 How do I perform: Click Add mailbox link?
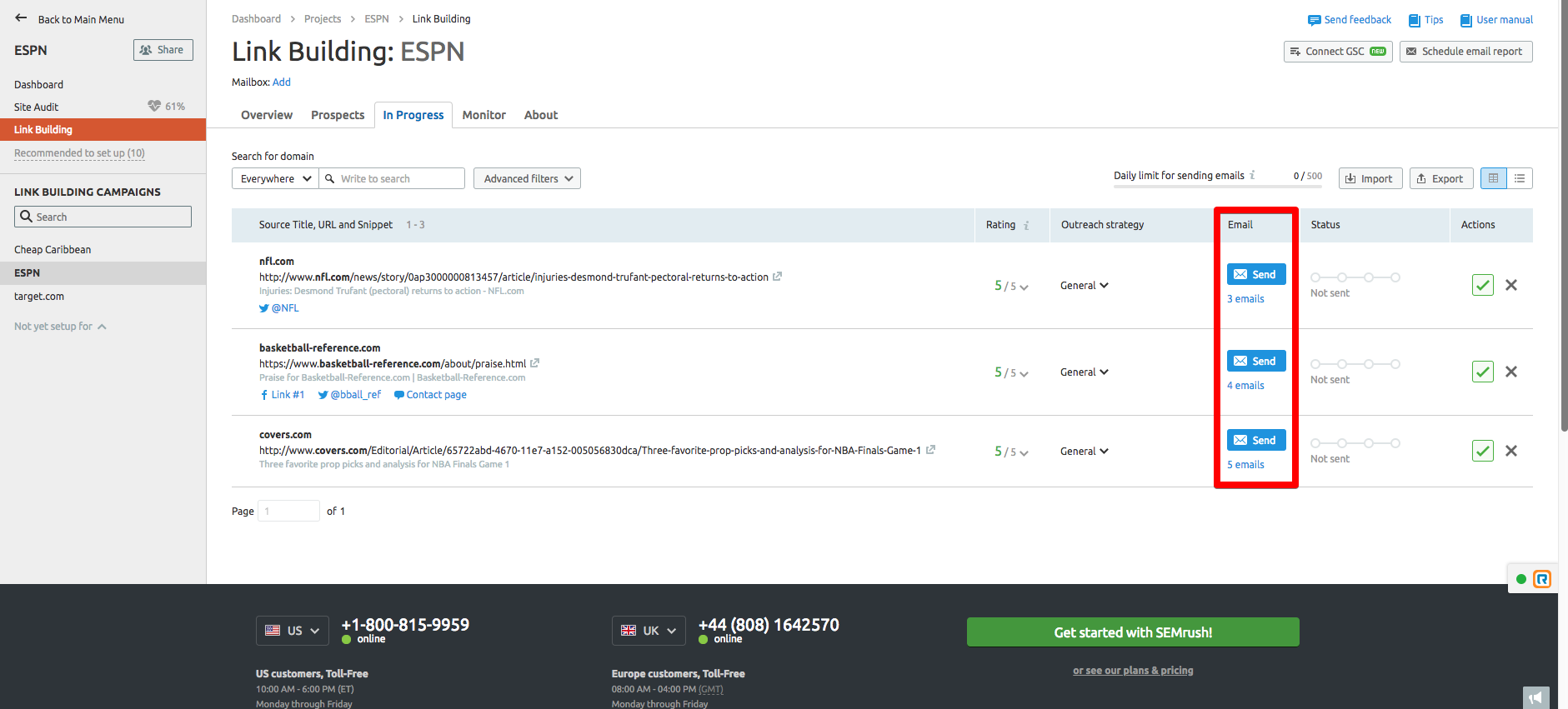(x=282, y=82)
